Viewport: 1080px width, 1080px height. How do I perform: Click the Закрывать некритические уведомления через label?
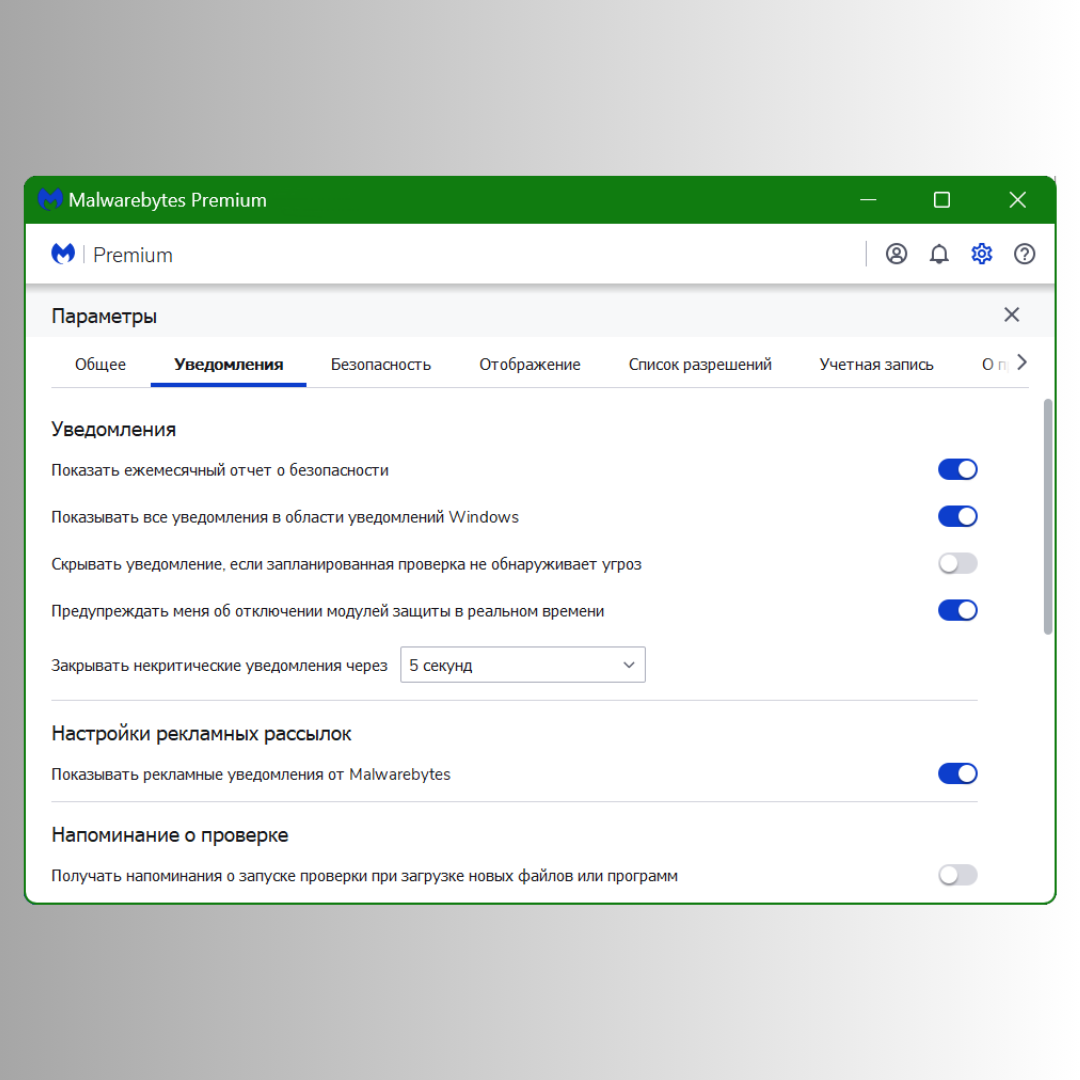[x=219, y=665]
